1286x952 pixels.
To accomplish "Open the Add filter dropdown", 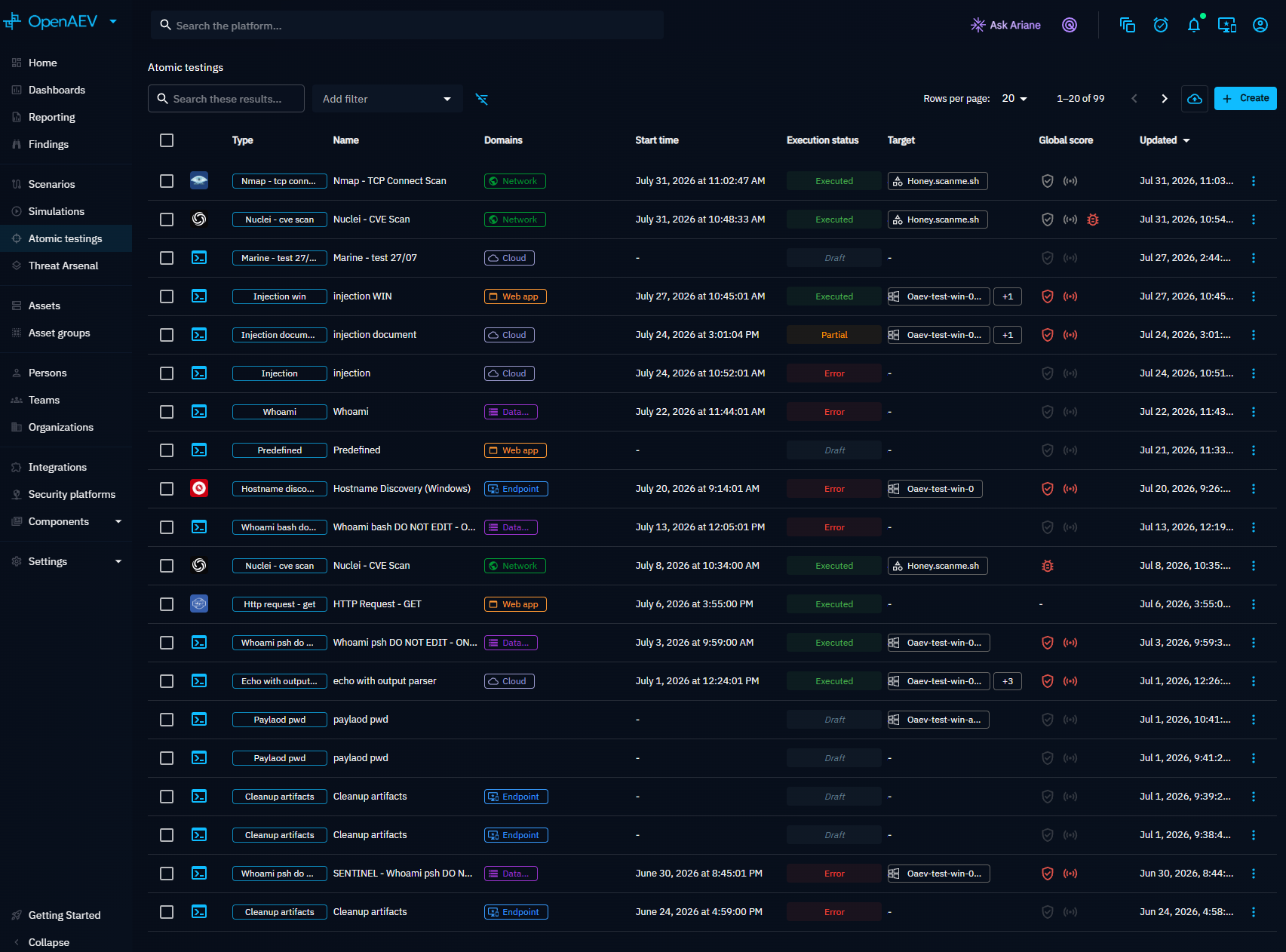I will pos(387,99).
